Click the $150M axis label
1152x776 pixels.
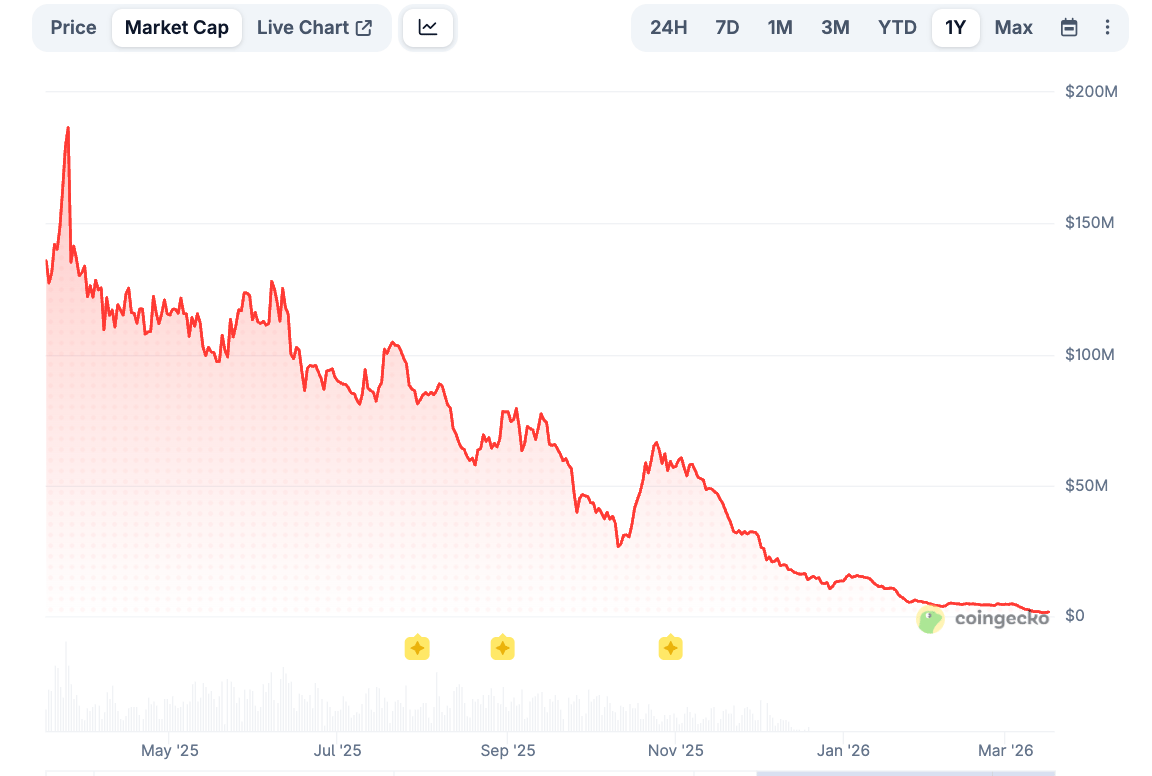(1090, 223)
